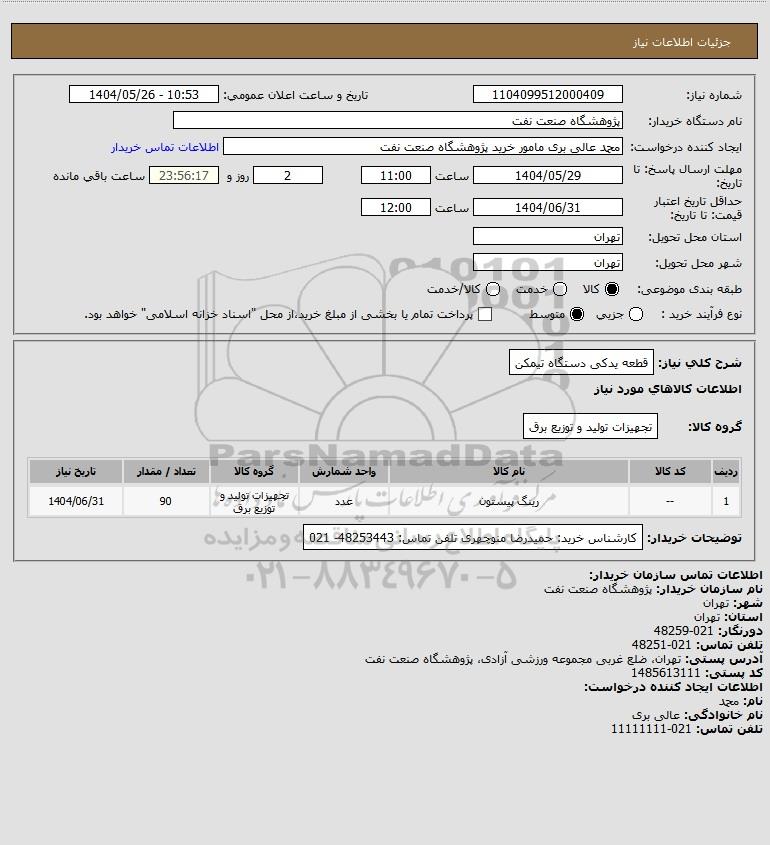
Task: Click the buyer name field پژوهشگاه صنعت نفت
Action: tap(398, 120)
